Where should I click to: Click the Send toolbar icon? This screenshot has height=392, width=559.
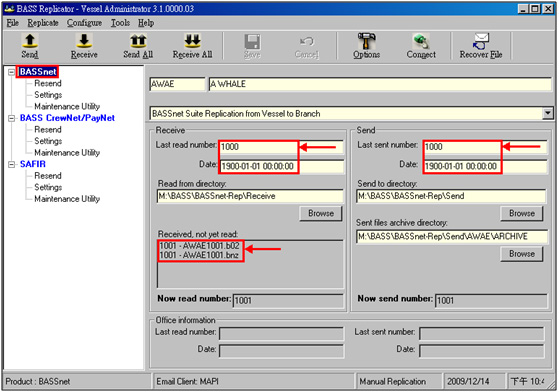(x=30, y=41)
